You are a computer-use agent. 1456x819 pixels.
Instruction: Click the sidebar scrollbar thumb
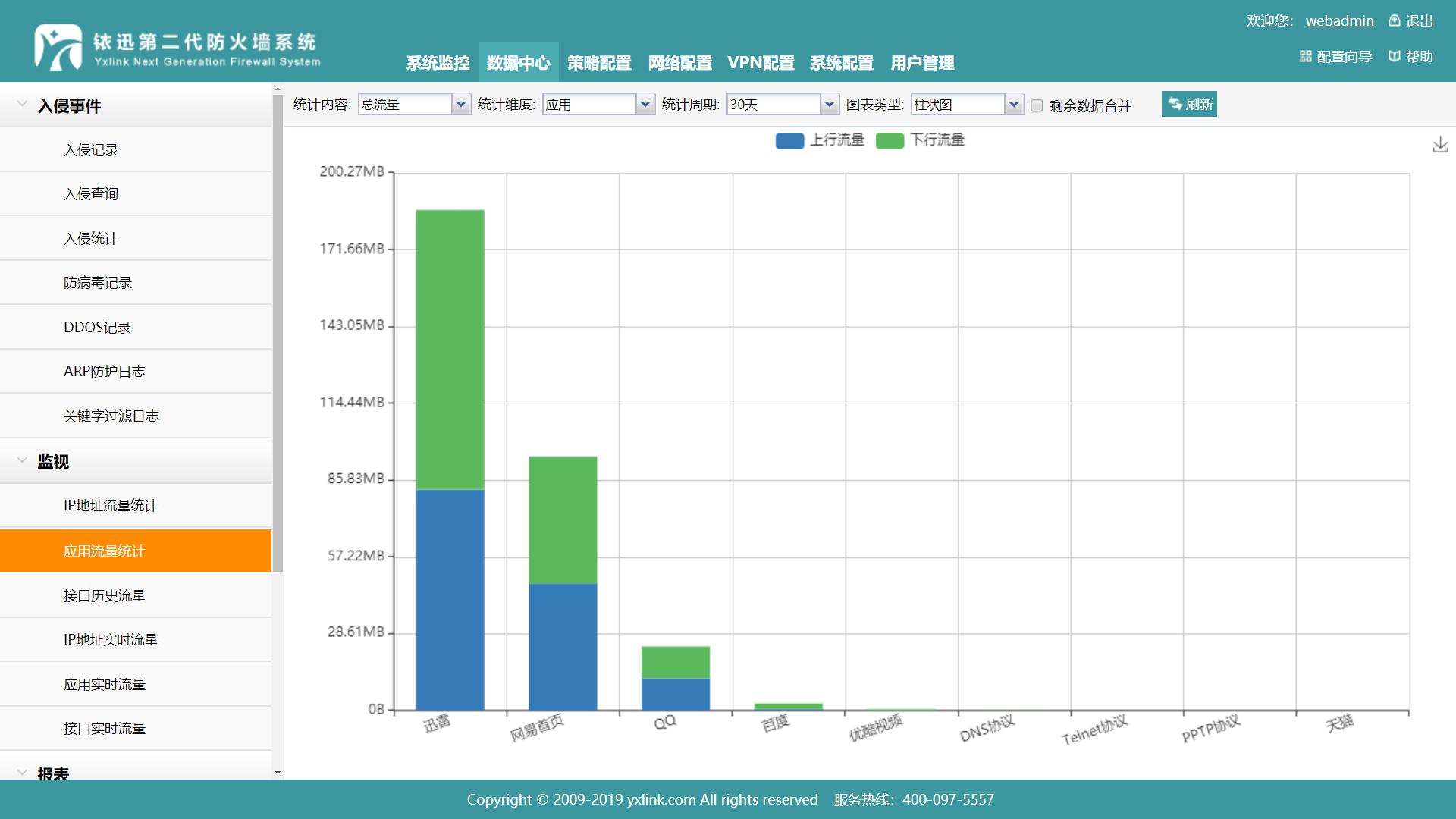coord(278,332)
